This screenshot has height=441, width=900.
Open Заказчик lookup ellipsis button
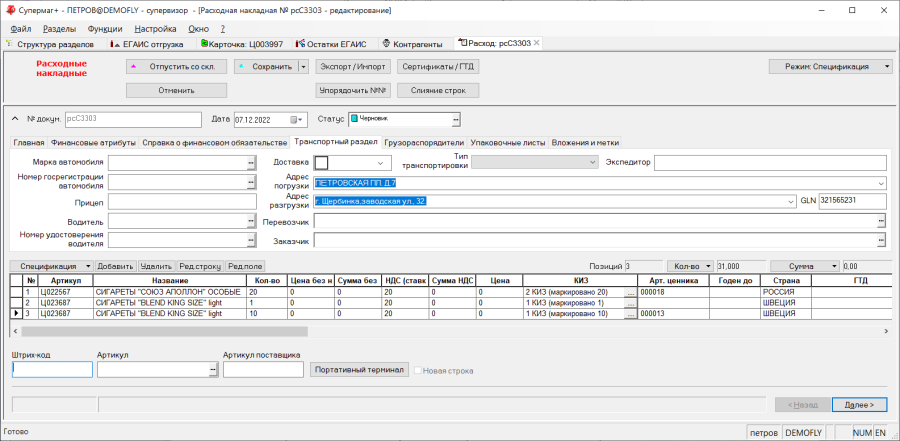881,241
